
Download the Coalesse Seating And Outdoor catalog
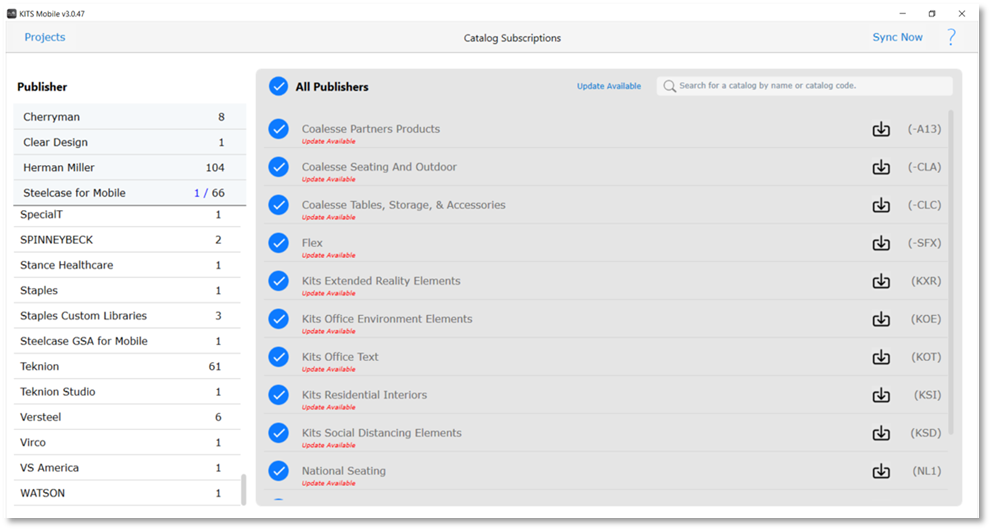tap(881, 167)
